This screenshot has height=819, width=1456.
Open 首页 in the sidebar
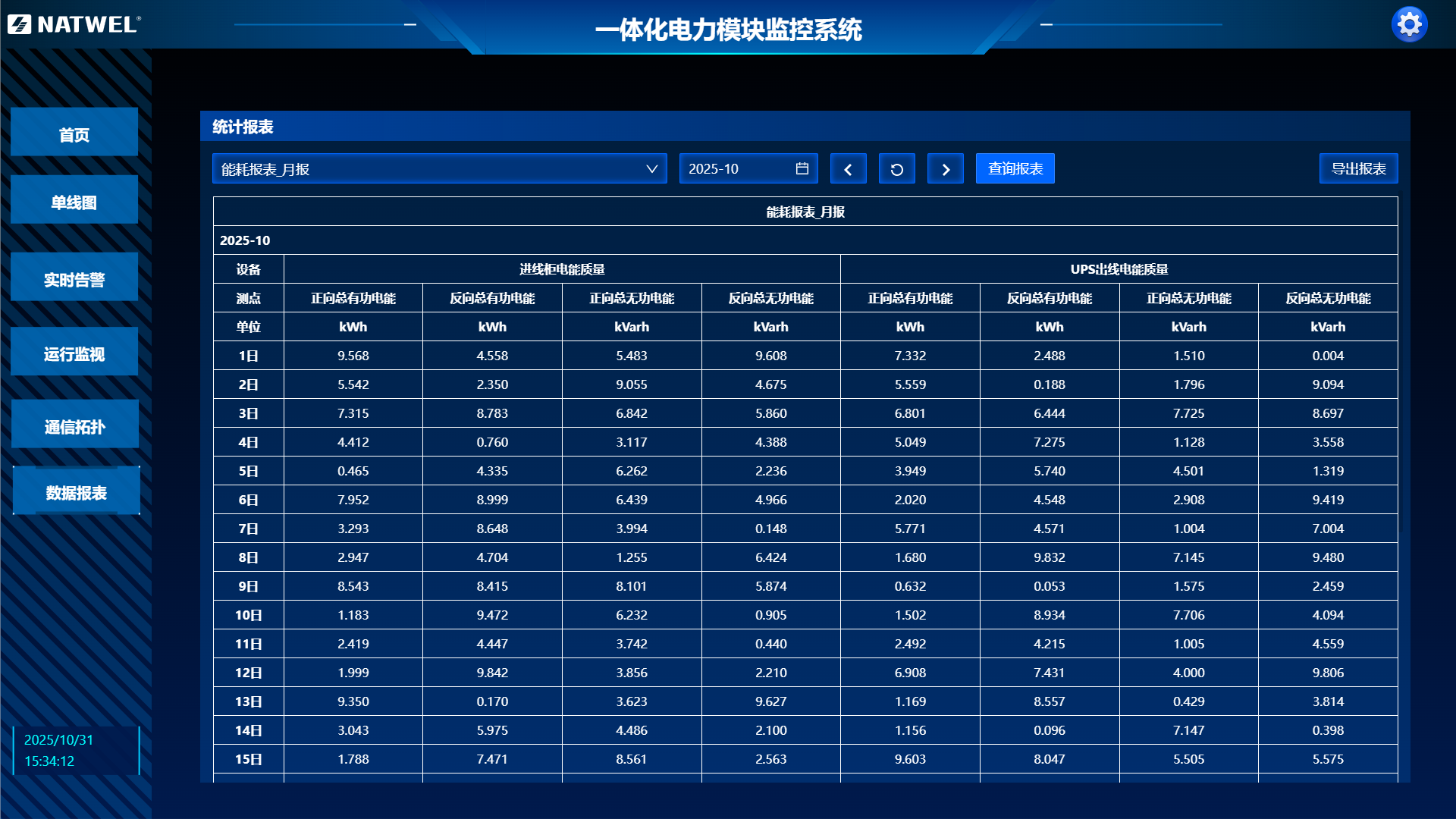[74, 134]
